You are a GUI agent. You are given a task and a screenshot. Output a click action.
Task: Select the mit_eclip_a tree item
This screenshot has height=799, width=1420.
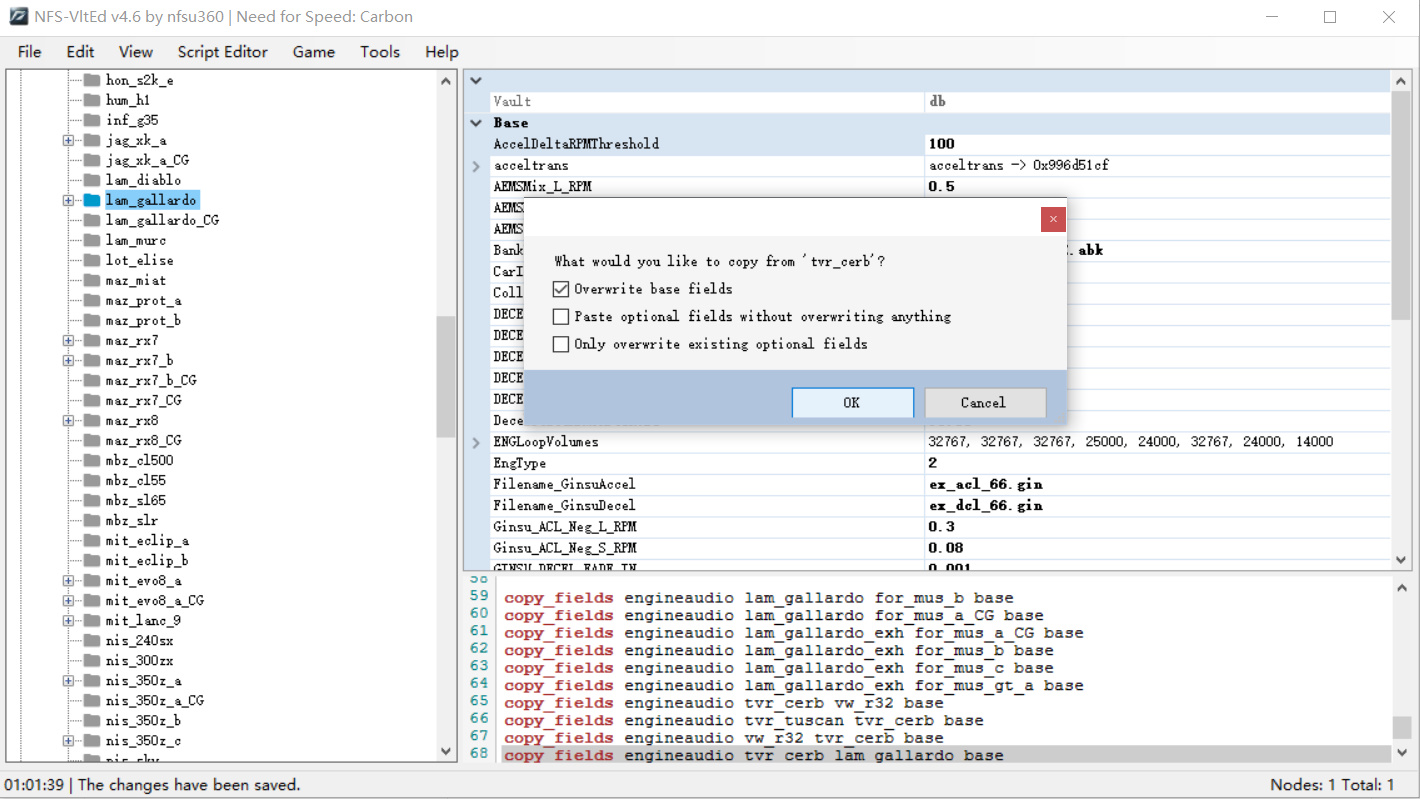147,540
